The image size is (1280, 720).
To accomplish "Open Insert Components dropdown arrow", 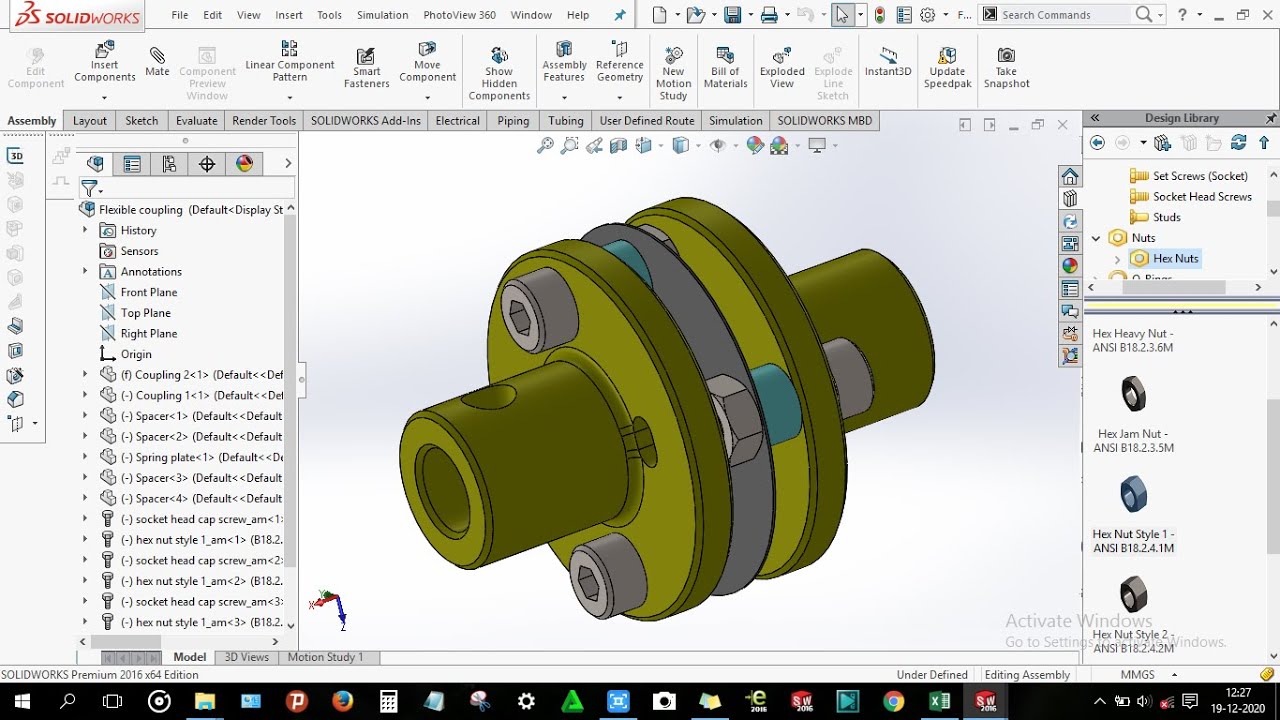I will pyautogui.click(x=105, y=98).
